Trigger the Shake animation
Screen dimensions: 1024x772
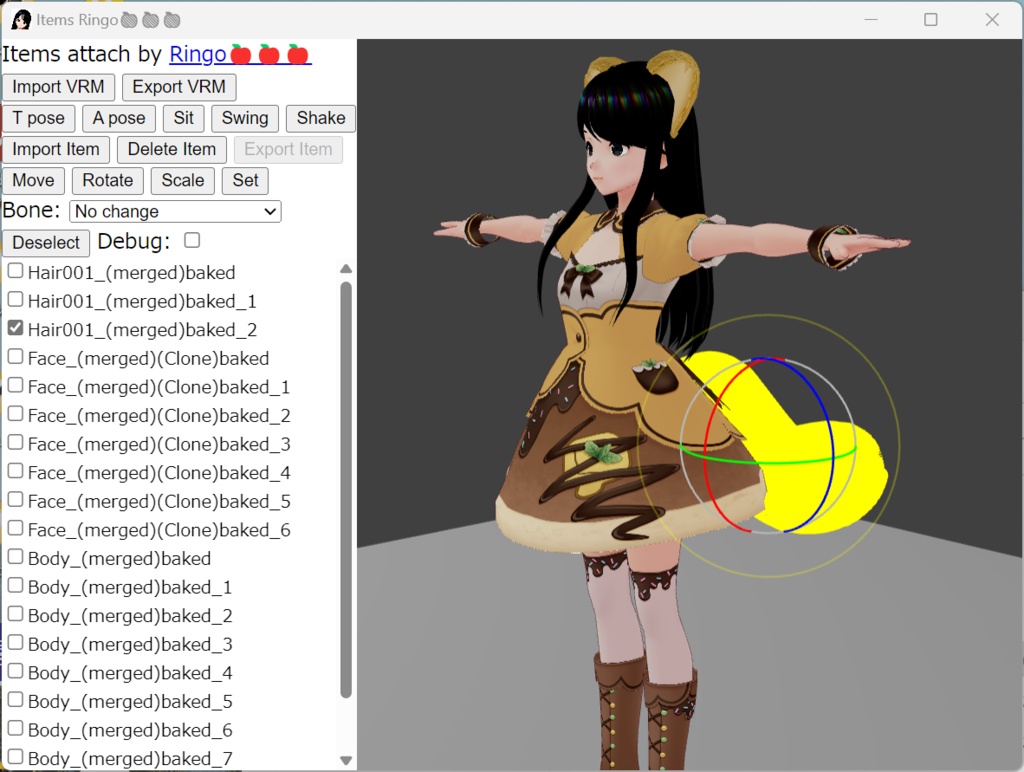tap(320, 118)
